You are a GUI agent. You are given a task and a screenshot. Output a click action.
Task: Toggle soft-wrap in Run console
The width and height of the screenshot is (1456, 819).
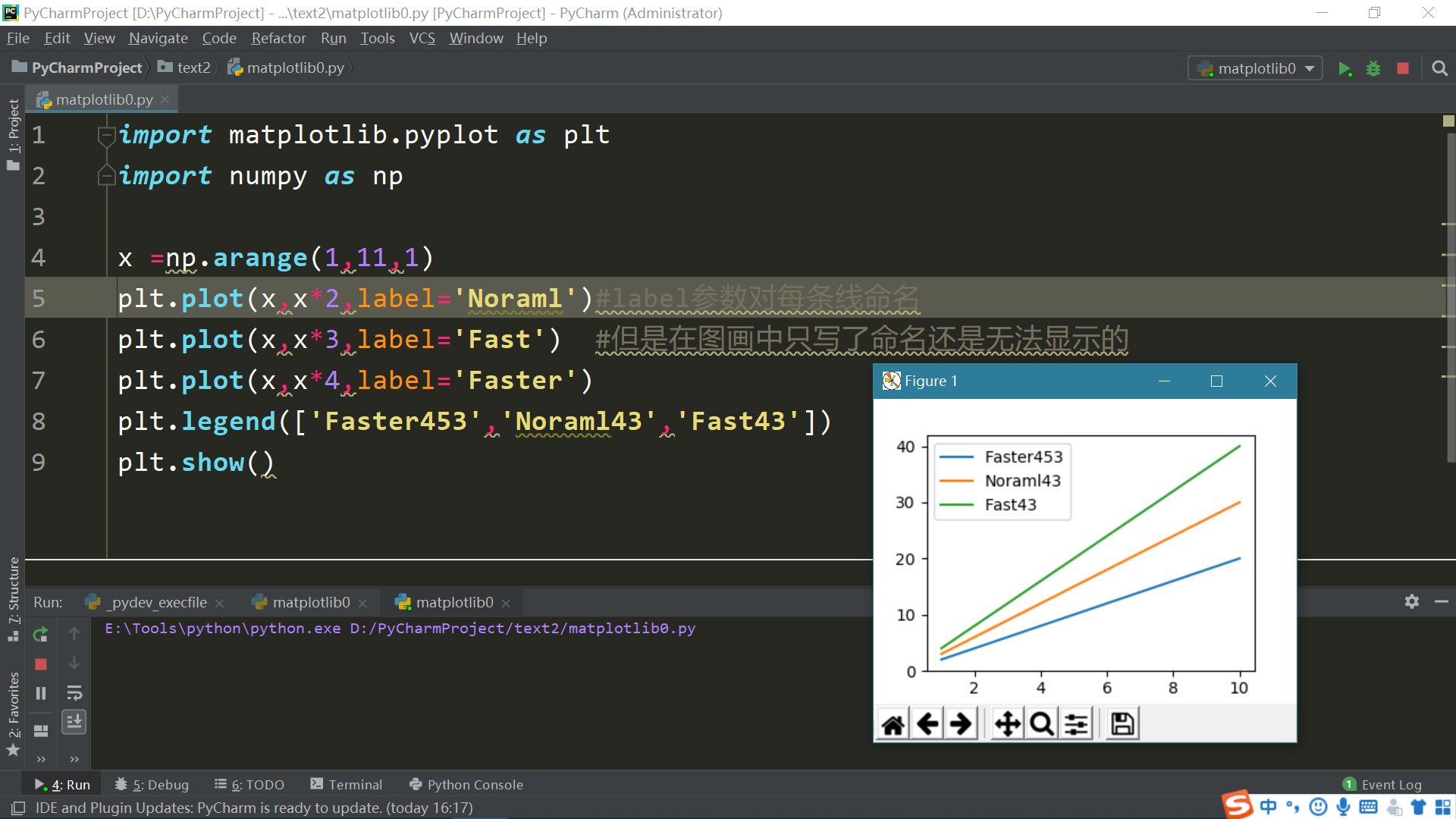click(x=74, y=693)
